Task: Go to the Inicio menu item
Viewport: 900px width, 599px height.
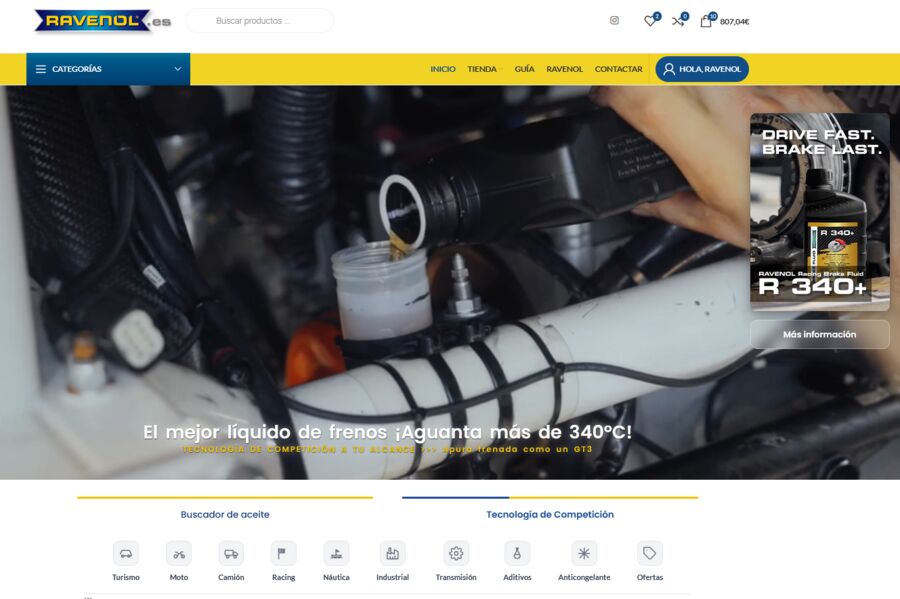Action: pos(443,69)
